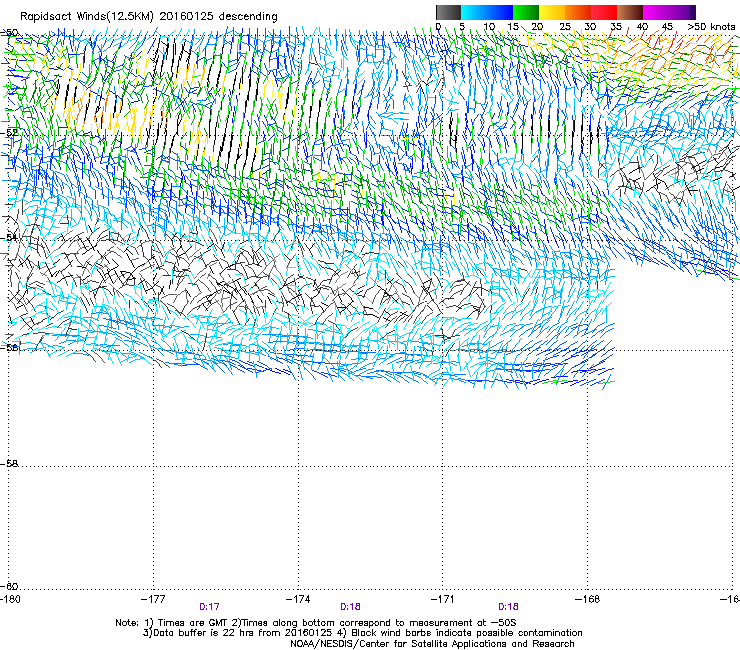Image resolution: width=740 pixels, height=650 pixels.
Task: Click the '>50 knots' legend label
Action: [711, 26]
